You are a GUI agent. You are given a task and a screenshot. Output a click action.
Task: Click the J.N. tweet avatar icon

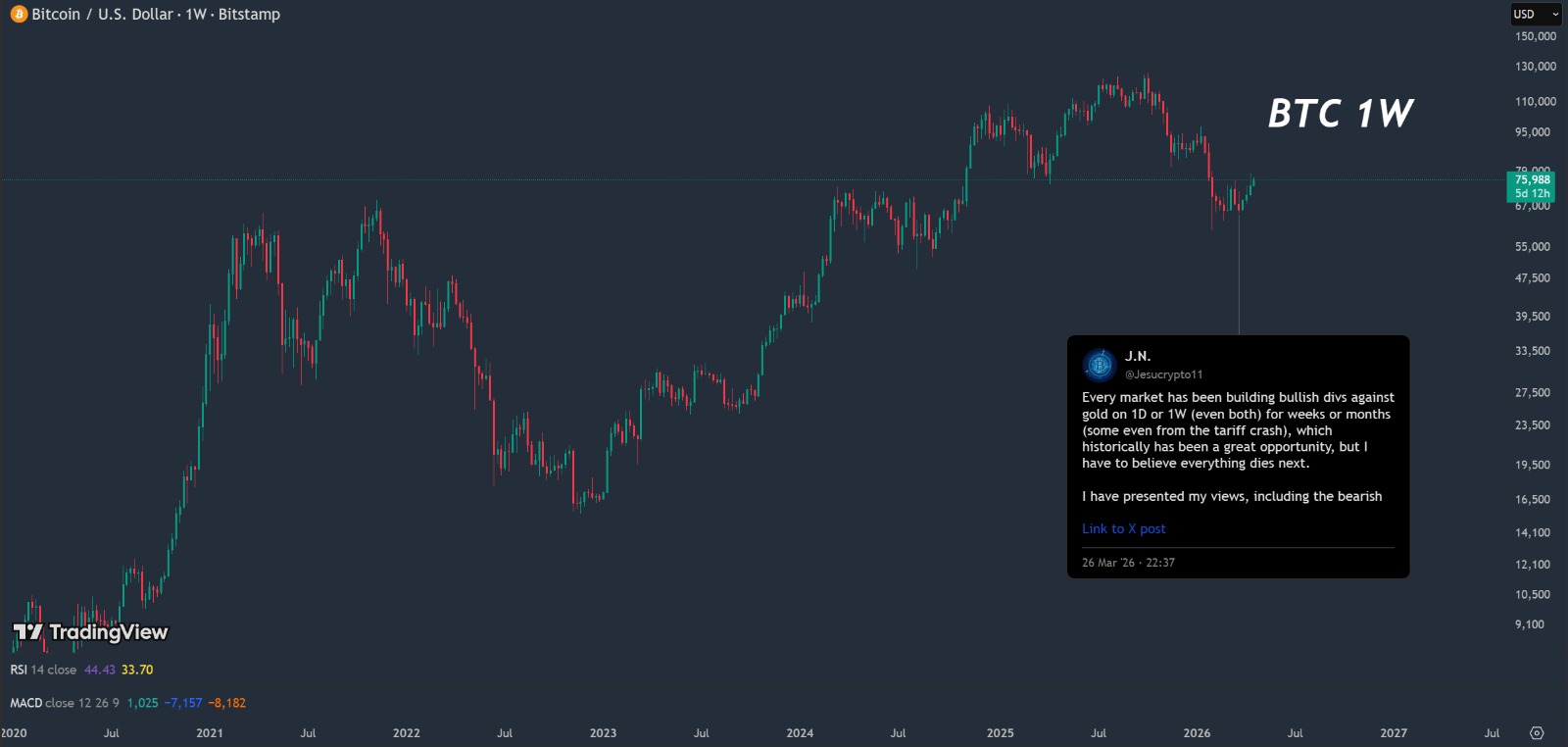1100,365
